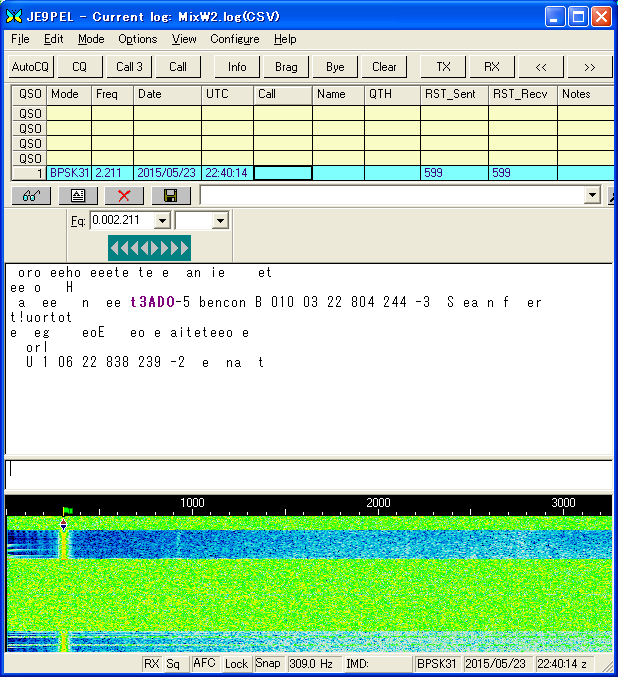
Task: Click the AutoCQ macro button
Action: [x=31, y=67]
